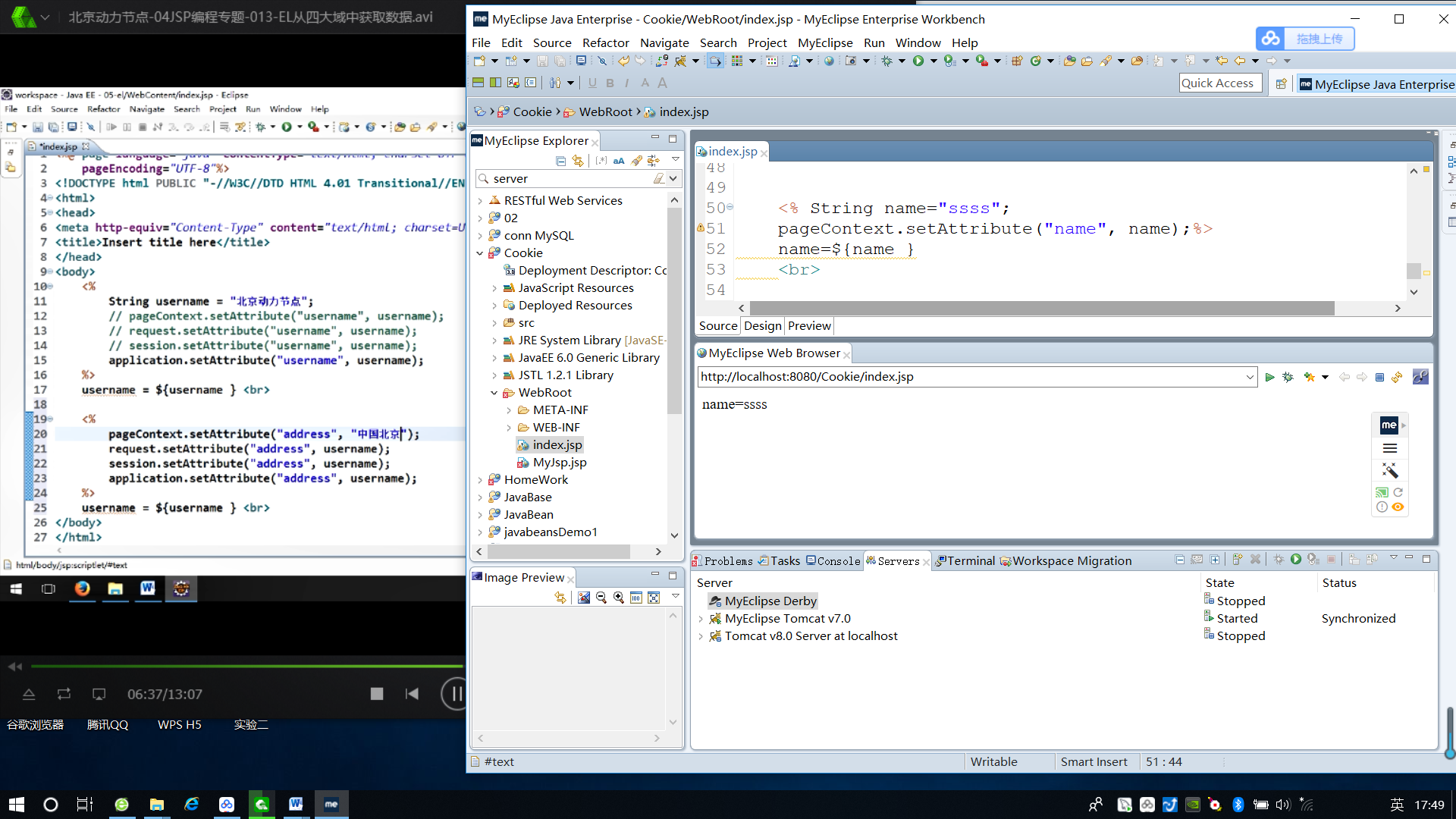
Task: Open the Refactor menu
Action: coord(605,43)
